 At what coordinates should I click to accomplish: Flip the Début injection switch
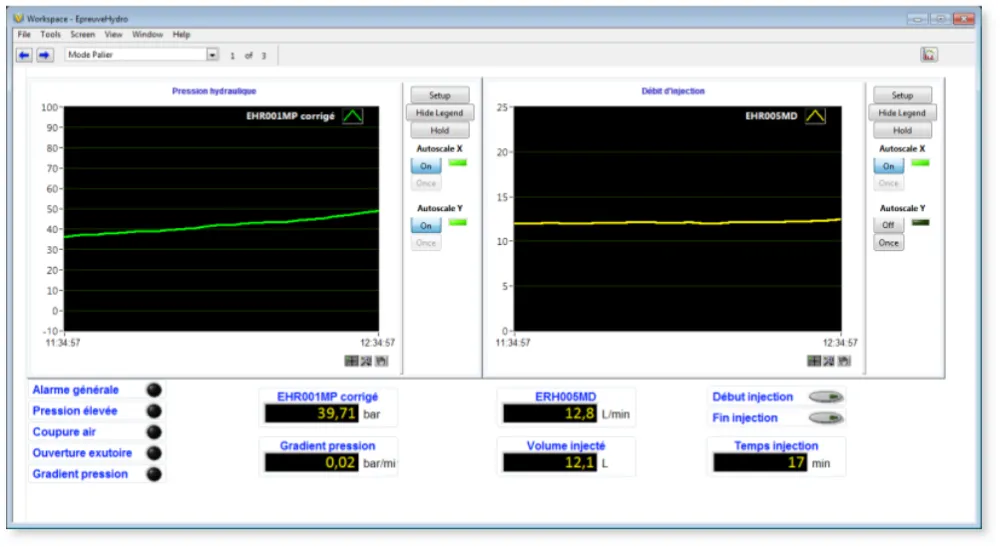pos(827,397)
